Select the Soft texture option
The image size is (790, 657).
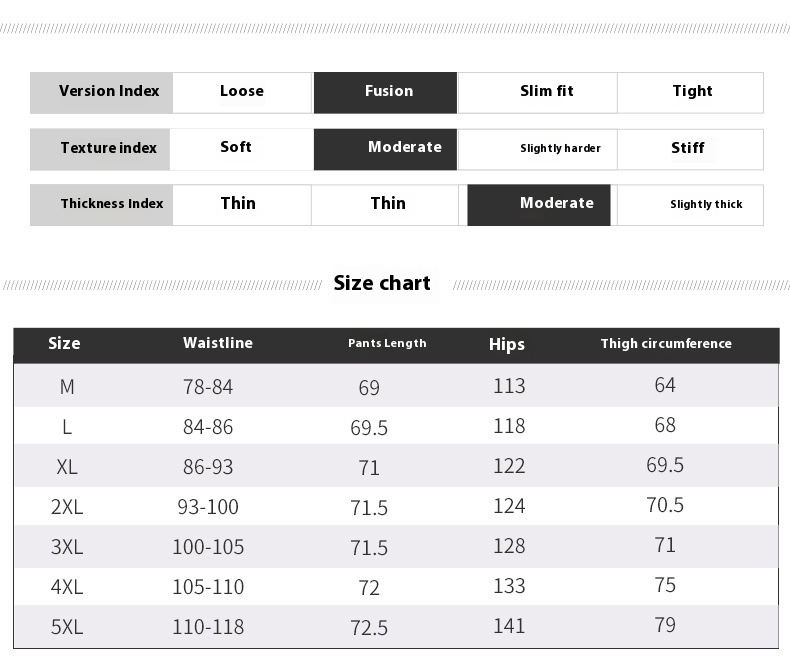click(236, 148)
